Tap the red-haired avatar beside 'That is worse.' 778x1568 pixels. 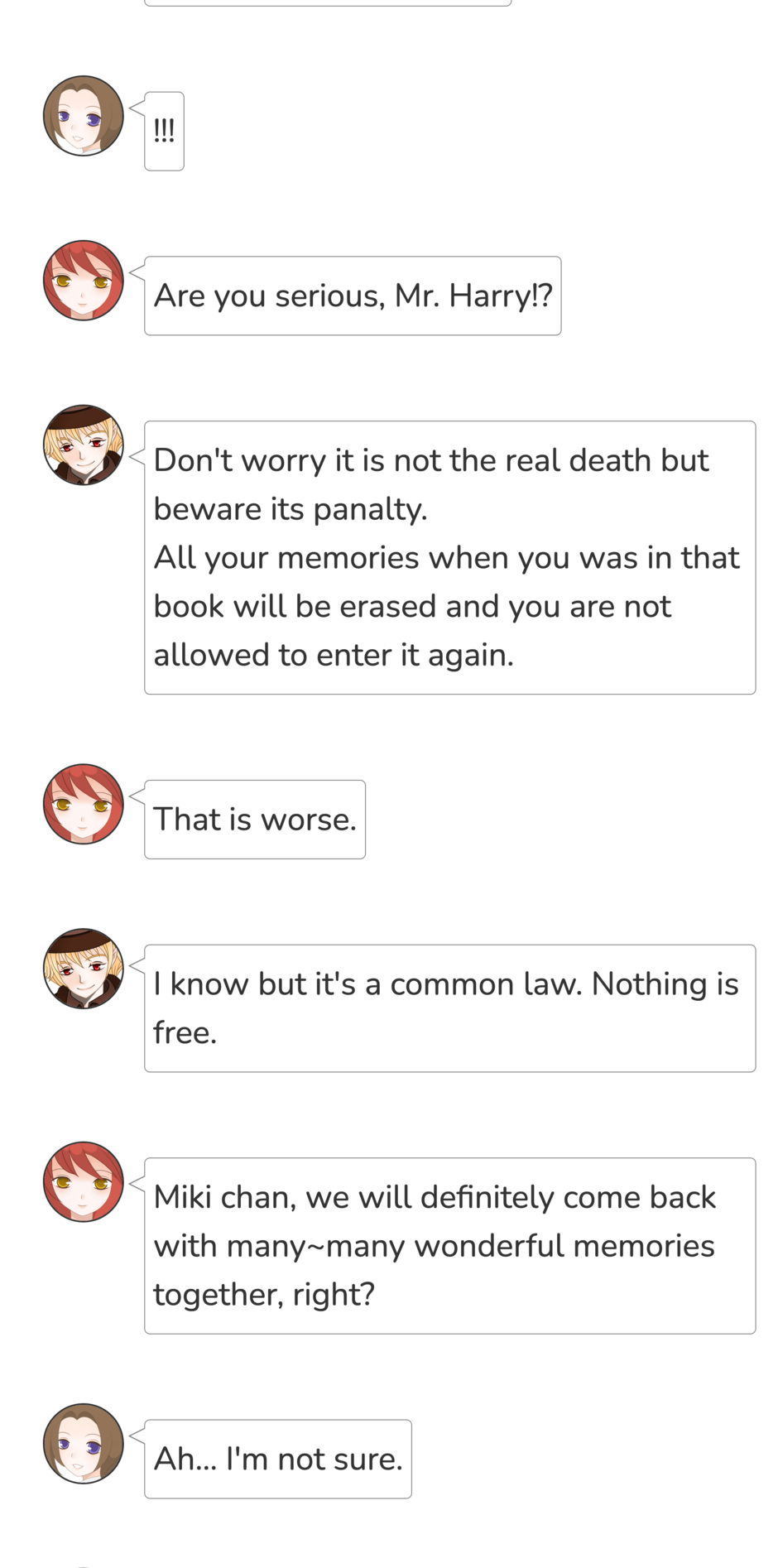(84, 804)
